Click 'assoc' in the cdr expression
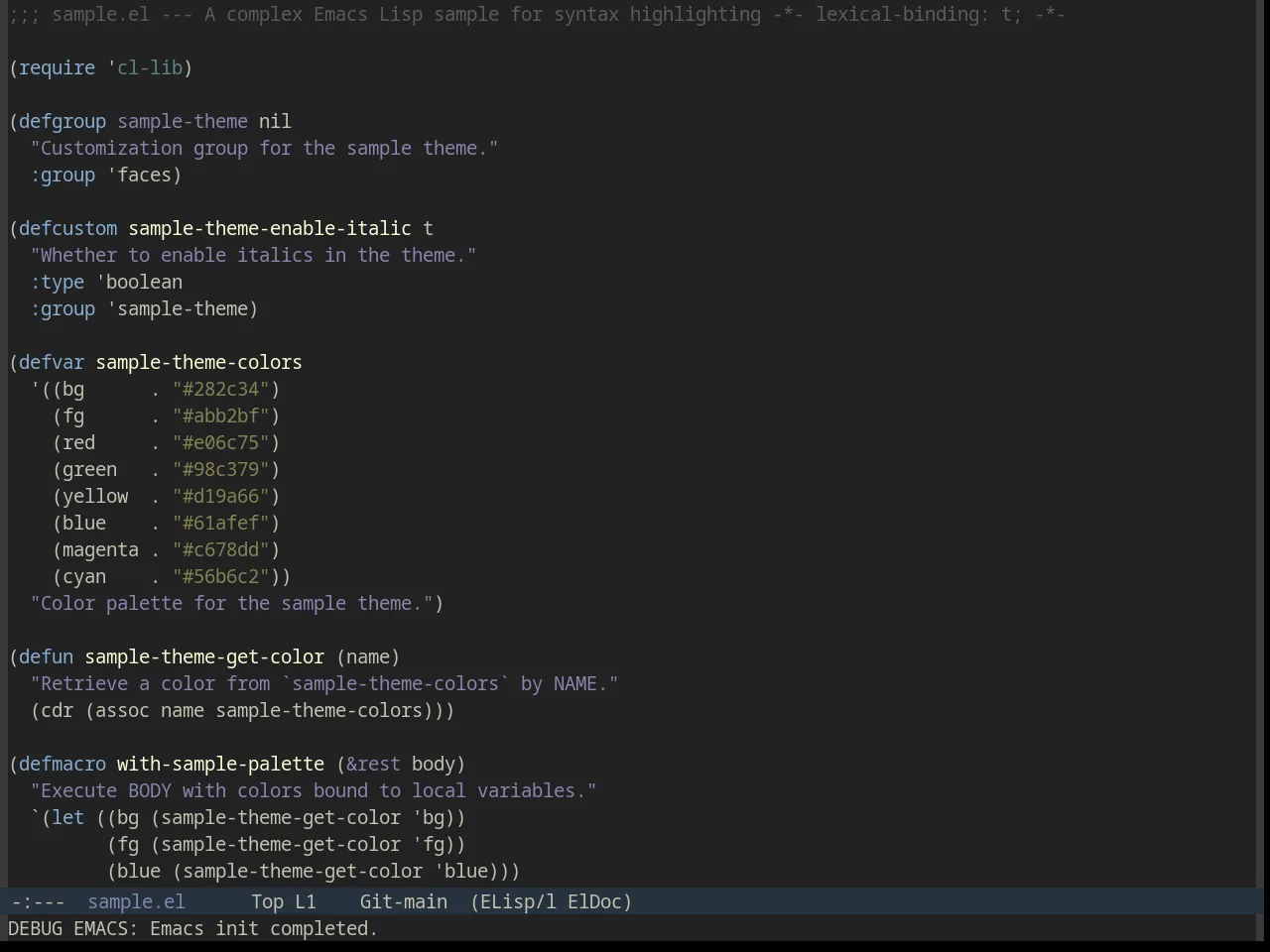Viewport: 1270px width, 952px height. (x=122, y=710)
